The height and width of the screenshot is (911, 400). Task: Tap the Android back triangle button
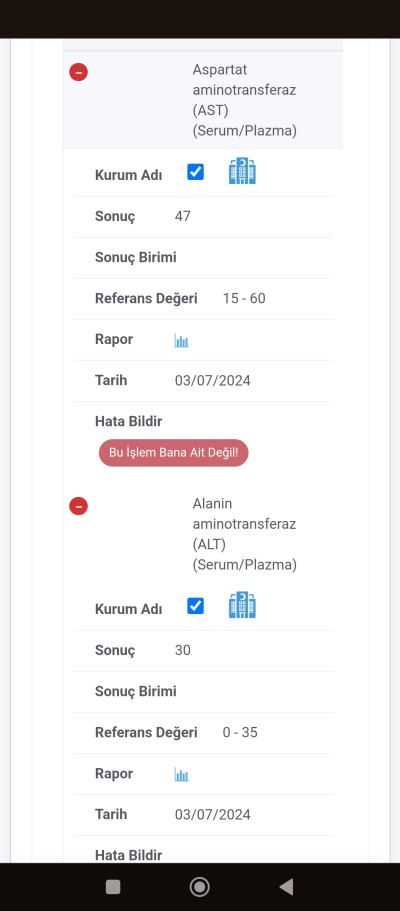tap(286, 887)
